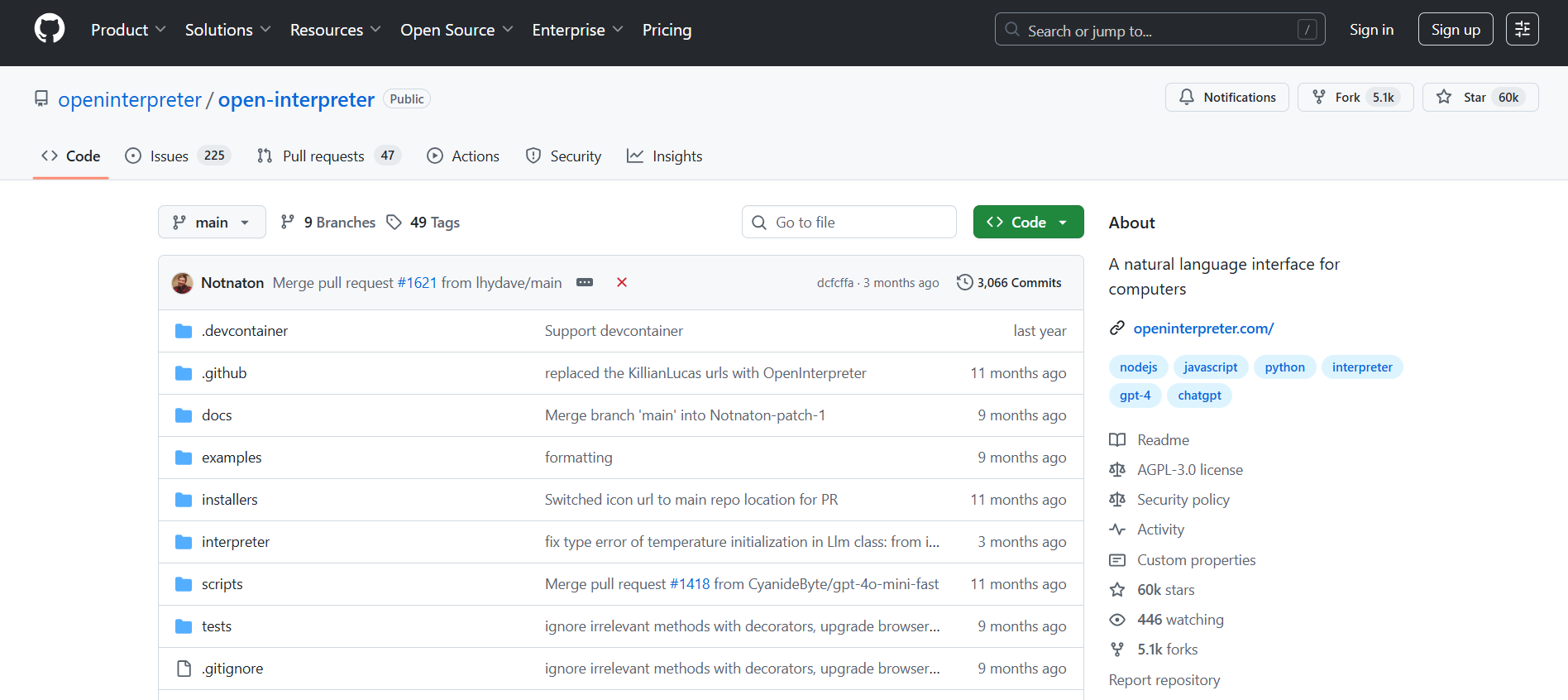The width and height of the screenshot is (1568, 700).
Task: Switch to the Security tab
Action: coord(563,156)
